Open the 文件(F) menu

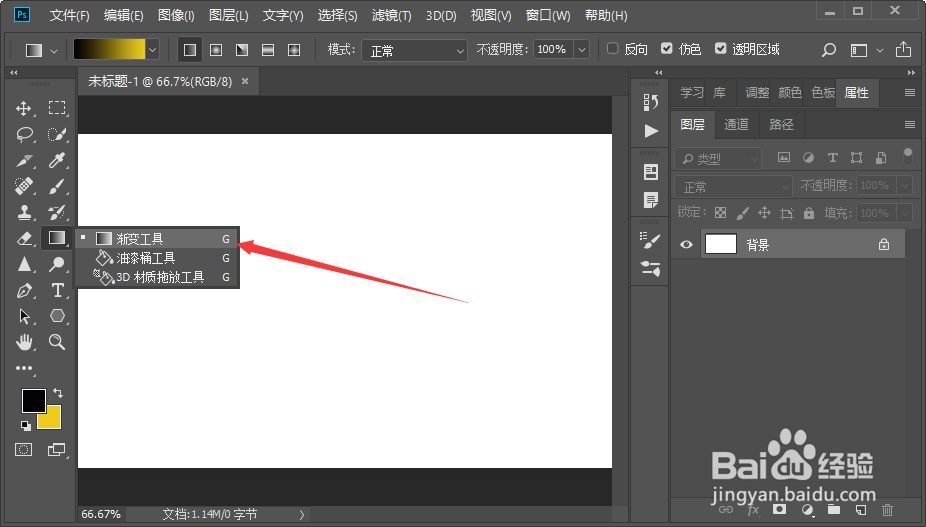(70, 15)
